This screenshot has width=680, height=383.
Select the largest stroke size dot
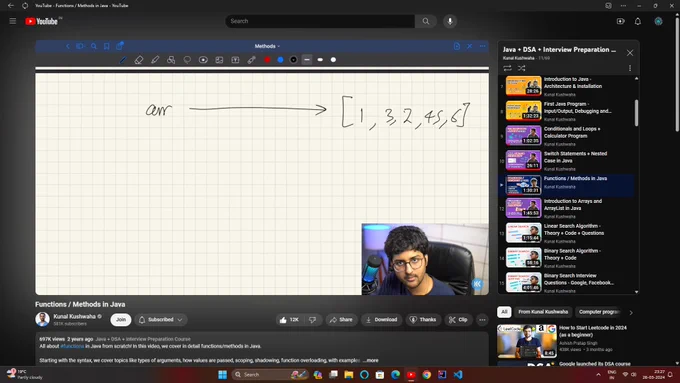tap(333, 60)
